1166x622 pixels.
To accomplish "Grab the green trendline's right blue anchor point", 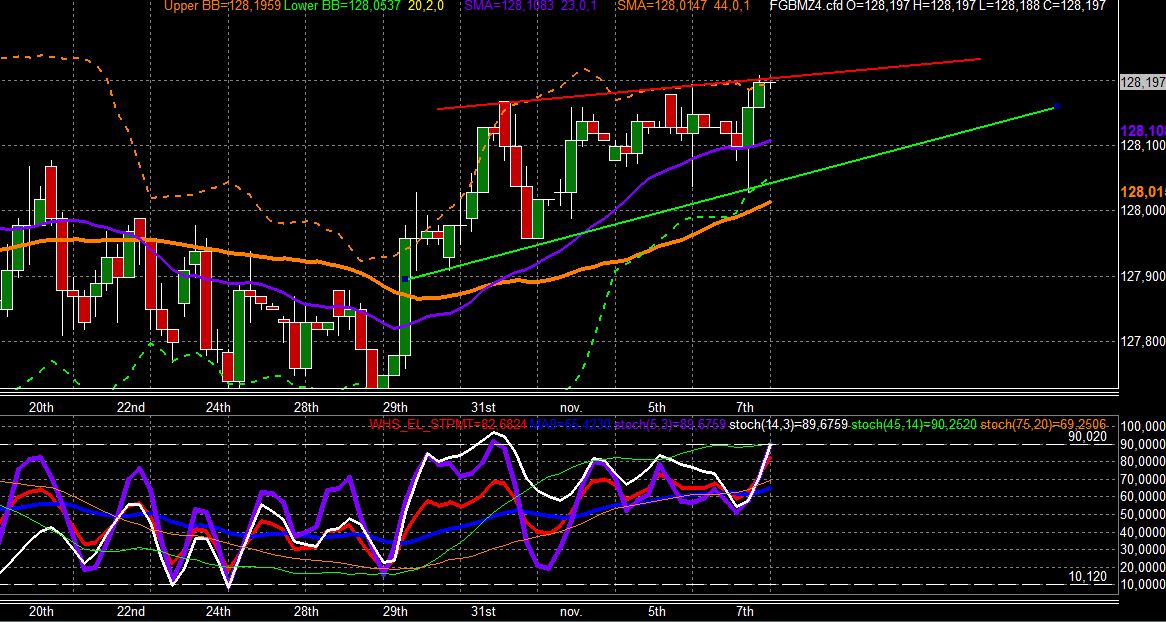I will point(1057,107).
